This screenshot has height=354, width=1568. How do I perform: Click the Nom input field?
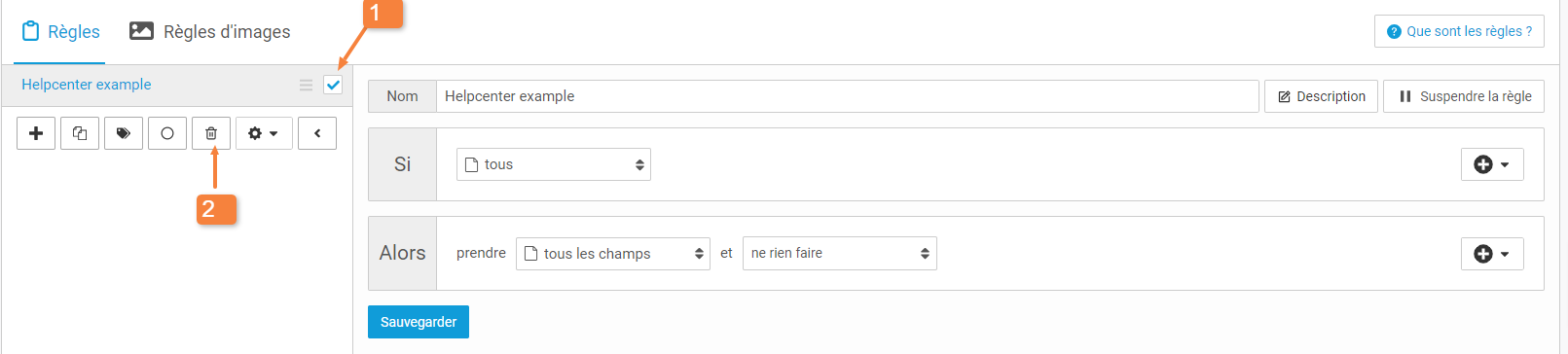click(x=847, y=96)
